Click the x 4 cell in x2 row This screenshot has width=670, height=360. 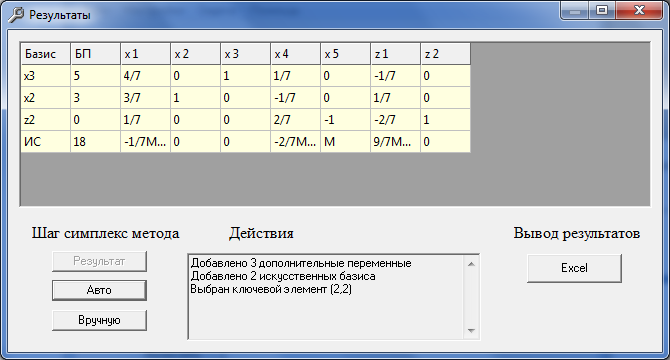coord(295,98)
